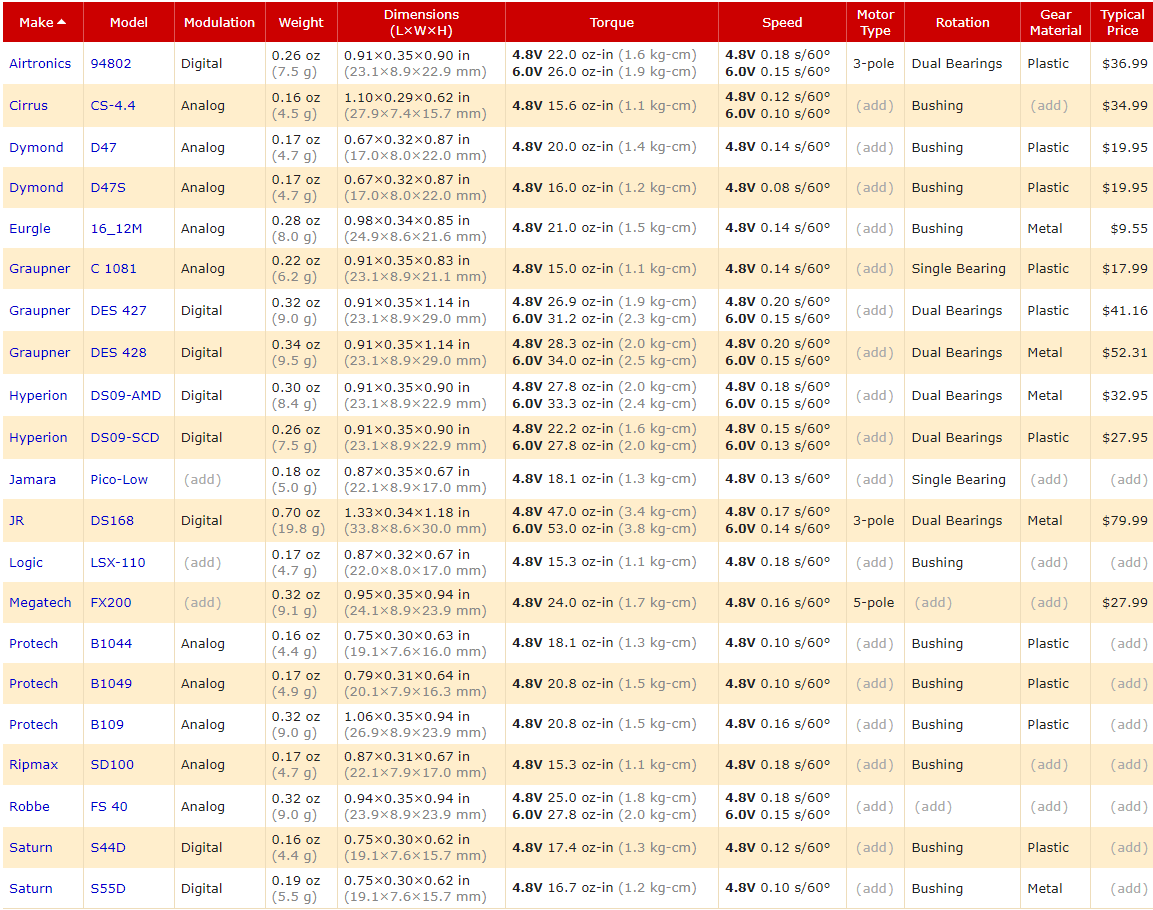Add gear material for Ripmax SD100
The width and height of the screenshot is (1153, 910).
tap(1049, 764)
